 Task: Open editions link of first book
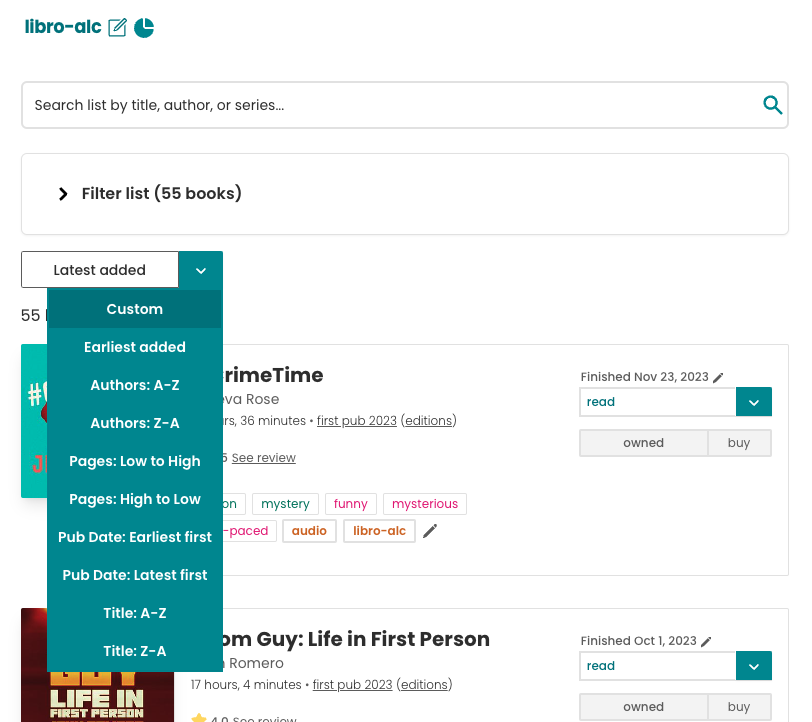428,421
